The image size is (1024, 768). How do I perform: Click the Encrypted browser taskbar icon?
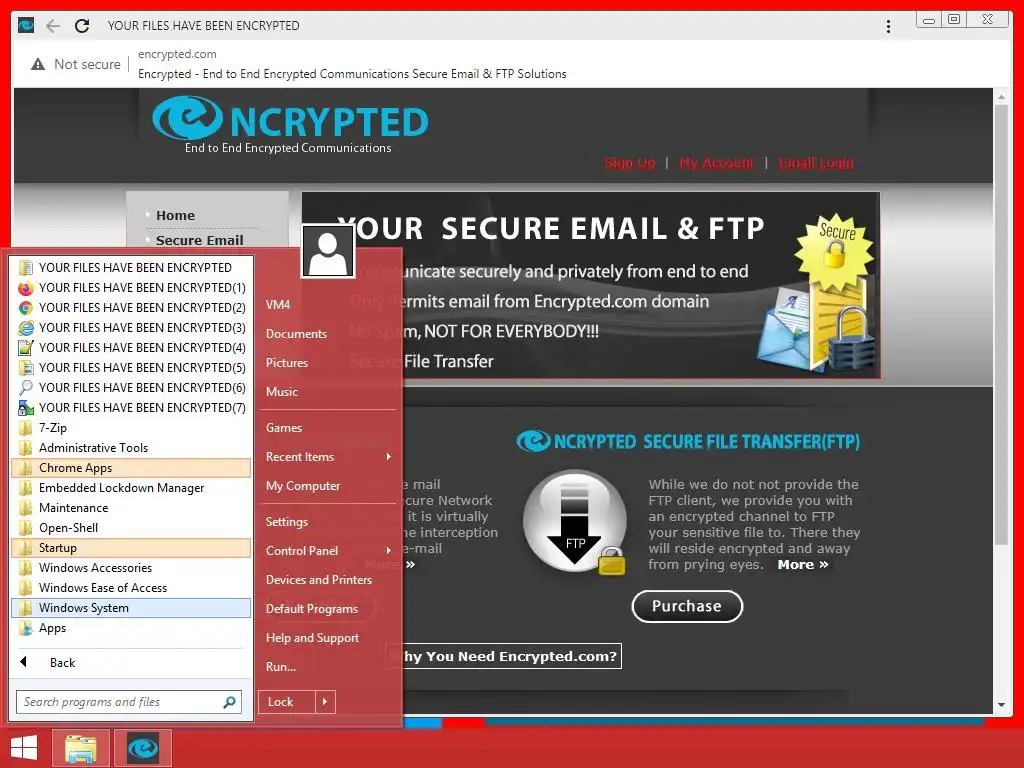coord(143,748)
